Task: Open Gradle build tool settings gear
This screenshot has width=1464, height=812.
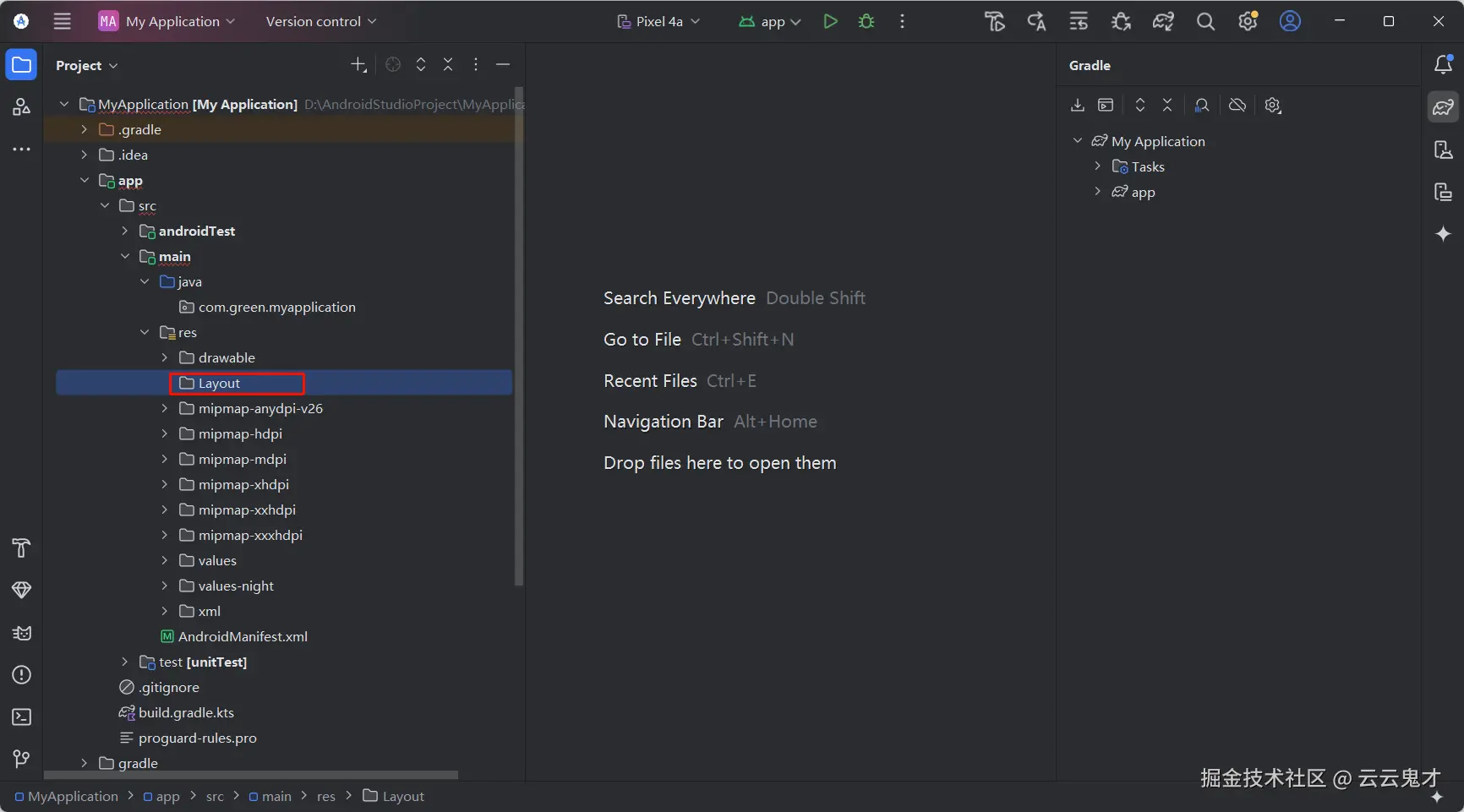Action: [x=1273, y=106]
